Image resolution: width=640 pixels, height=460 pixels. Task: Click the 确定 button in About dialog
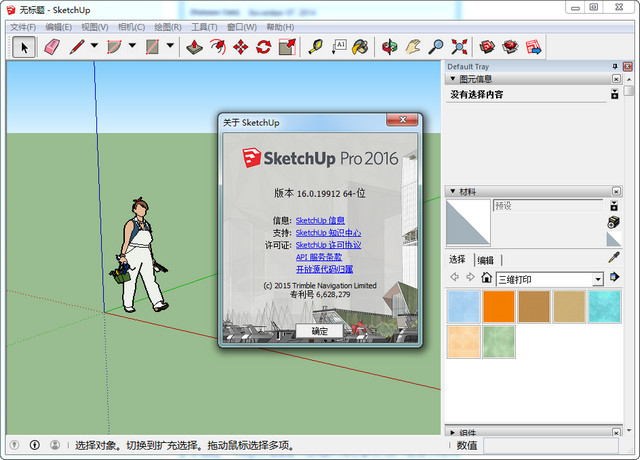click(319, 330)
